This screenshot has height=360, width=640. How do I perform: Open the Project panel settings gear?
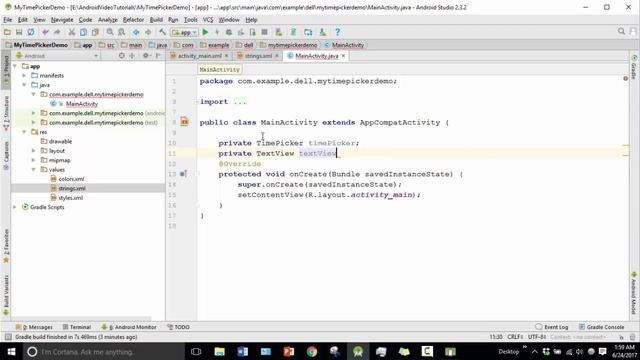pos(146,56)
